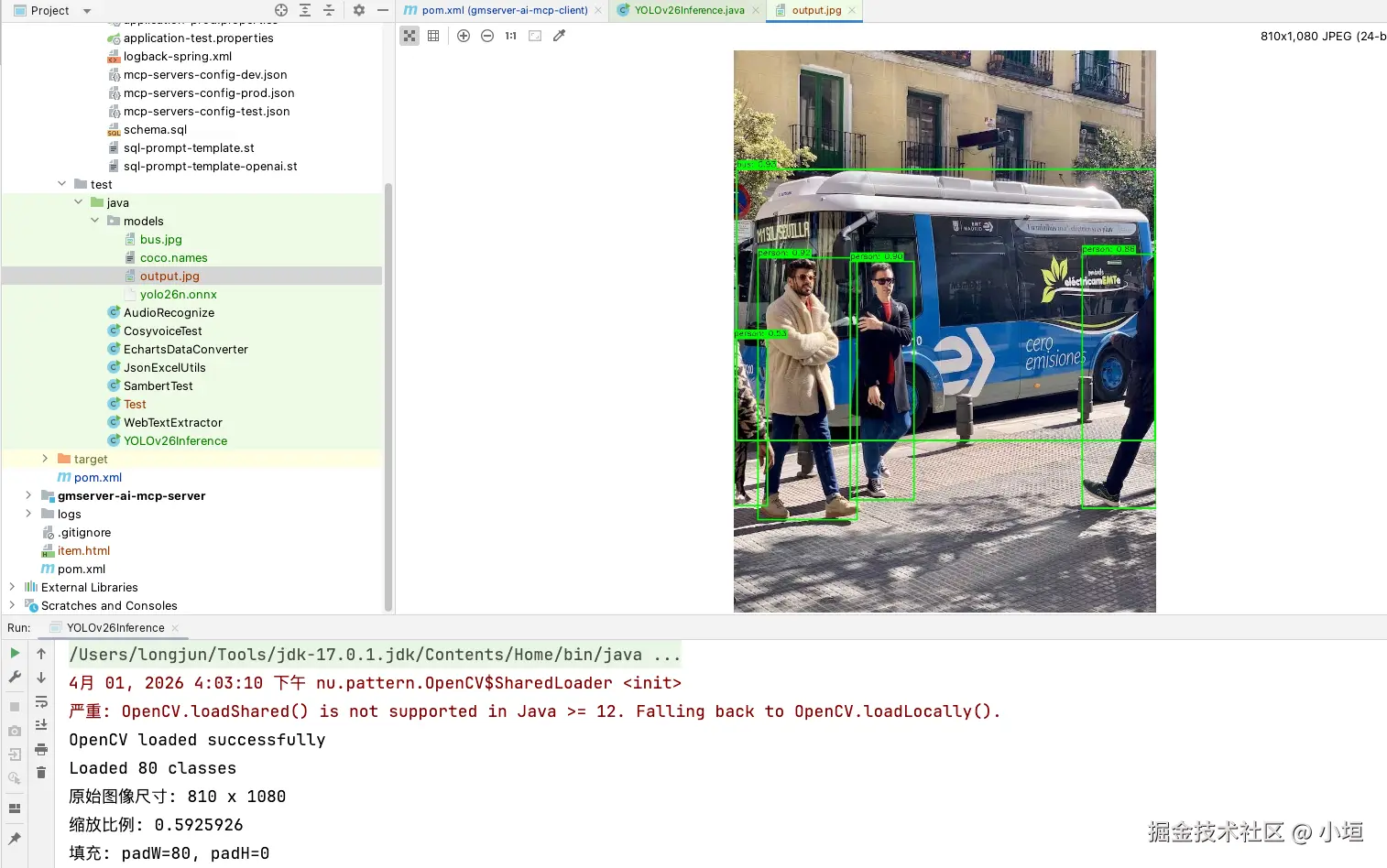Select yolo26n.onnx model file
Screen dimensions: 1387x868
click(179, 294)
